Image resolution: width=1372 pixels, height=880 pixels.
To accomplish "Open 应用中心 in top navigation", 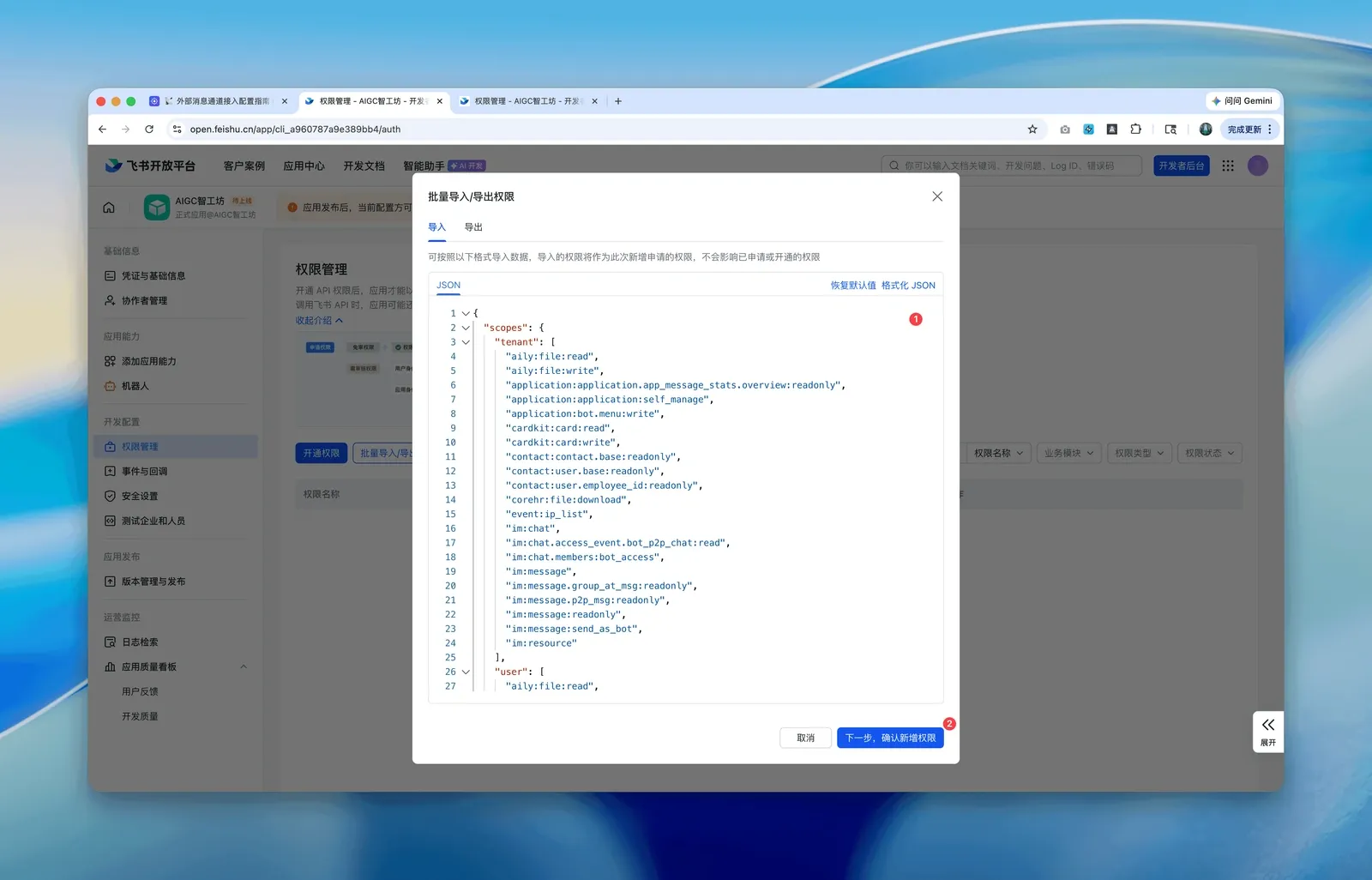I will pyautogui.click(x=304, y=166).
